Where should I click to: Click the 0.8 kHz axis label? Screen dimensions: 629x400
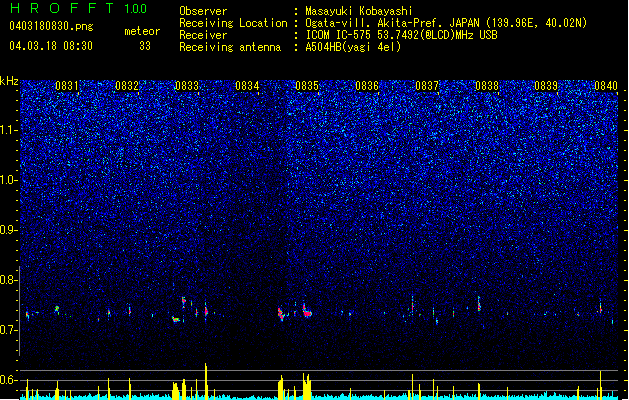click(x=9, y=280)
